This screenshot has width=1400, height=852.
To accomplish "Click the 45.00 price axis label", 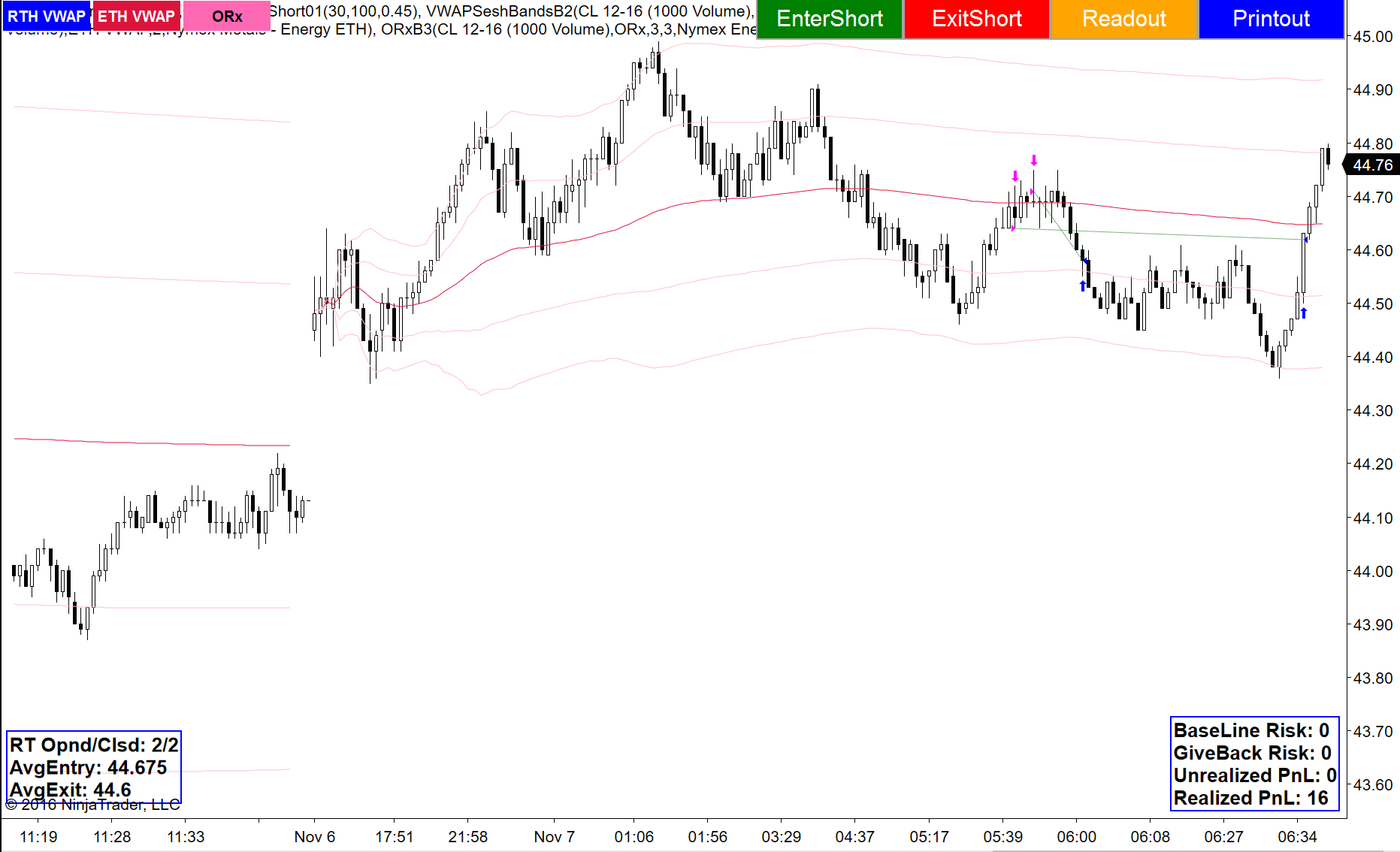I will coord(1373,37).
